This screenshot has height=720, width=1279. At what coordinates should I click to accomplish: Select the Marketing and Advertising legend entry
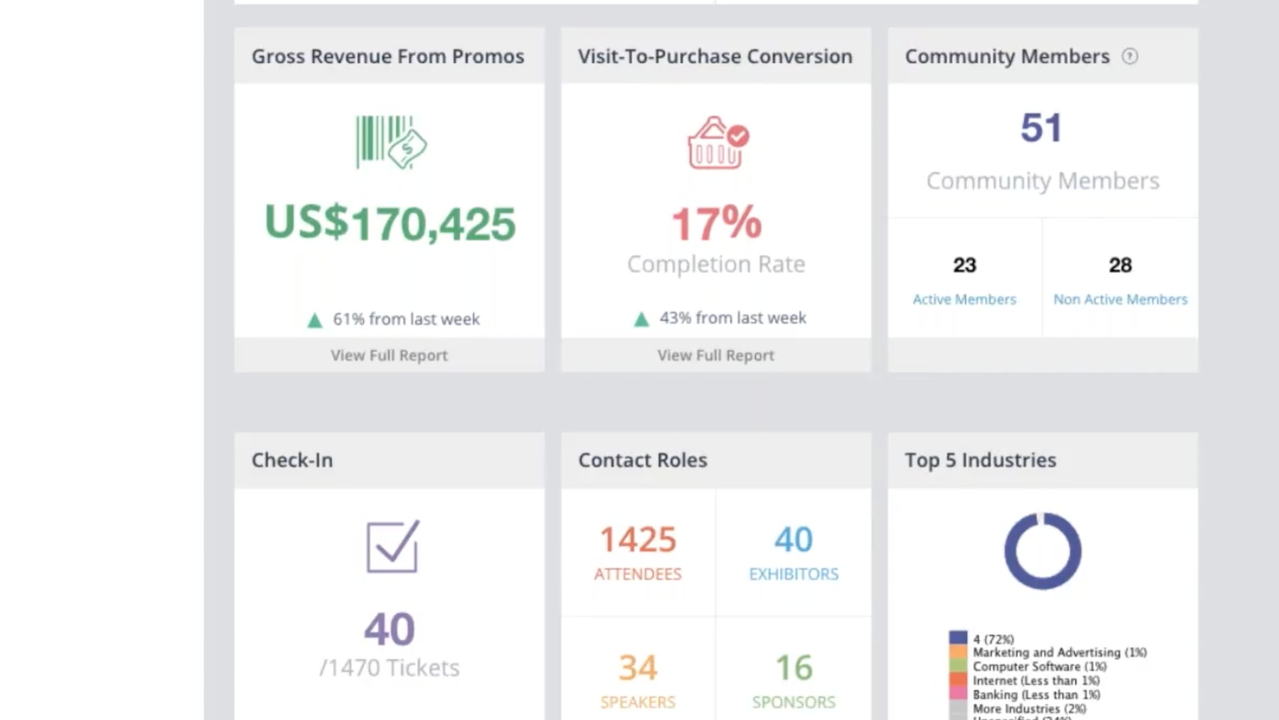[x=1059, y=652]
